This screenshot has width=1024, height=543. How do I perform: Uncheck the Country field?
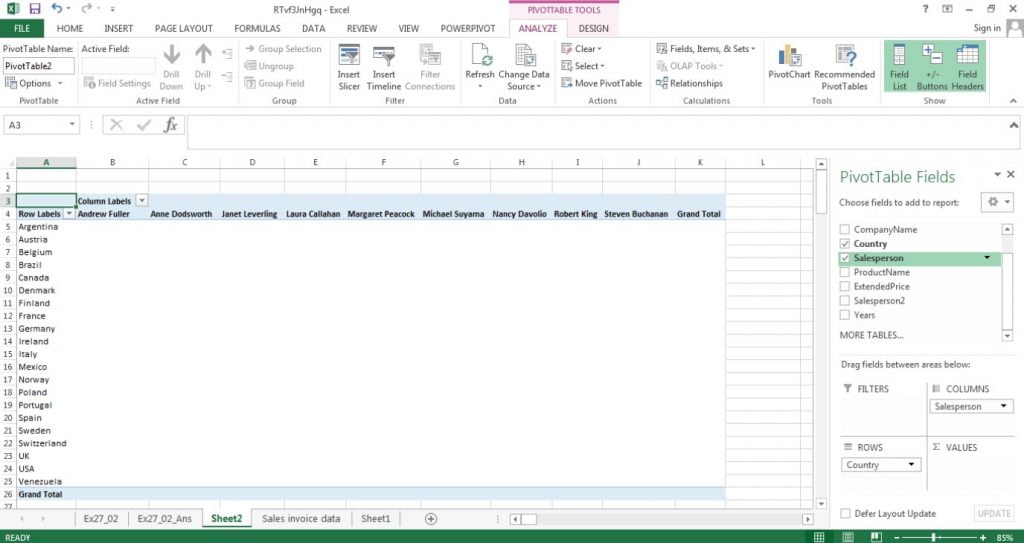tap(844, 244)
